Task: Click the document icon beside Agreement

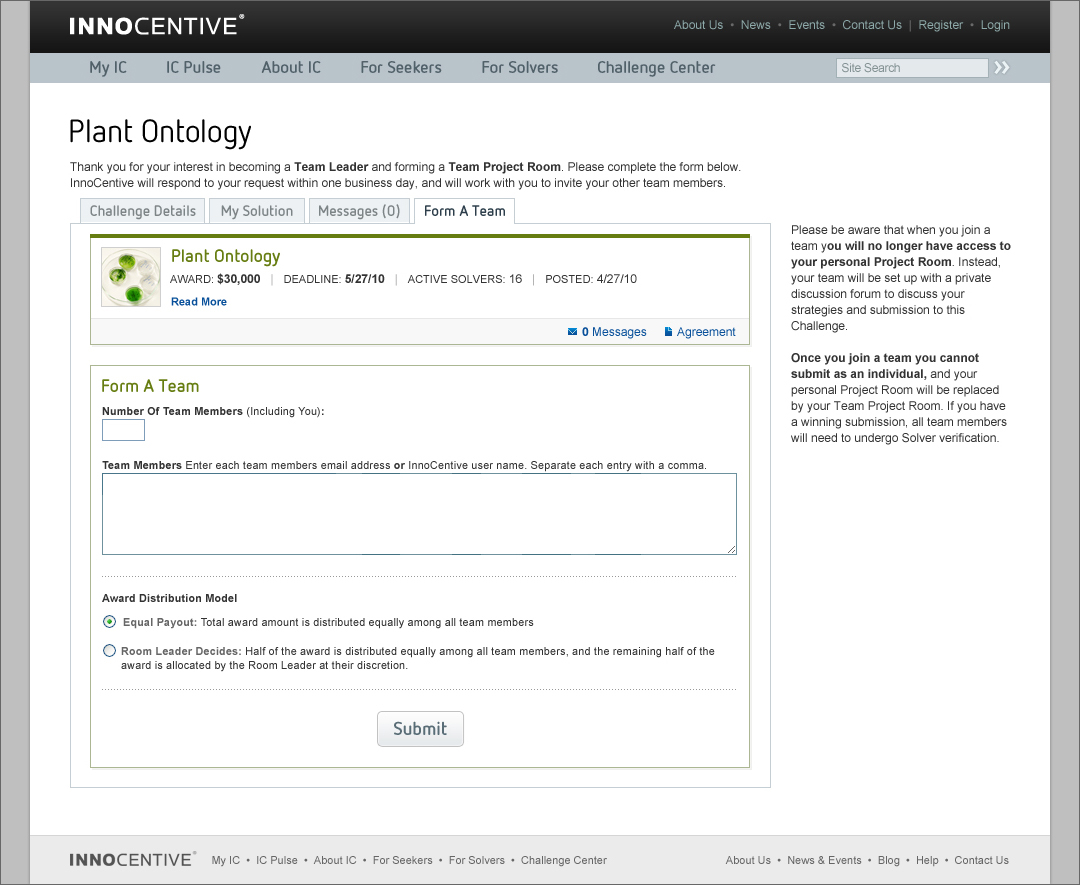Action: click(x=668, y=332)
